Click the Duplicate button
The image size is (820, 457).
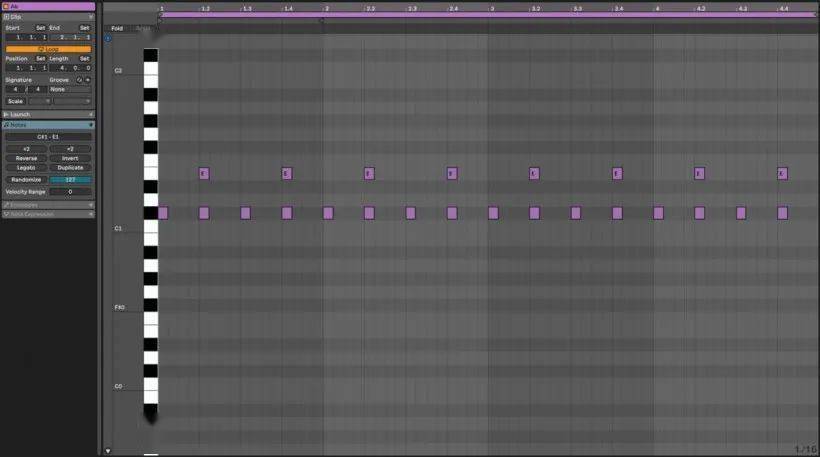pyautogui.click(x=70, y=167)
